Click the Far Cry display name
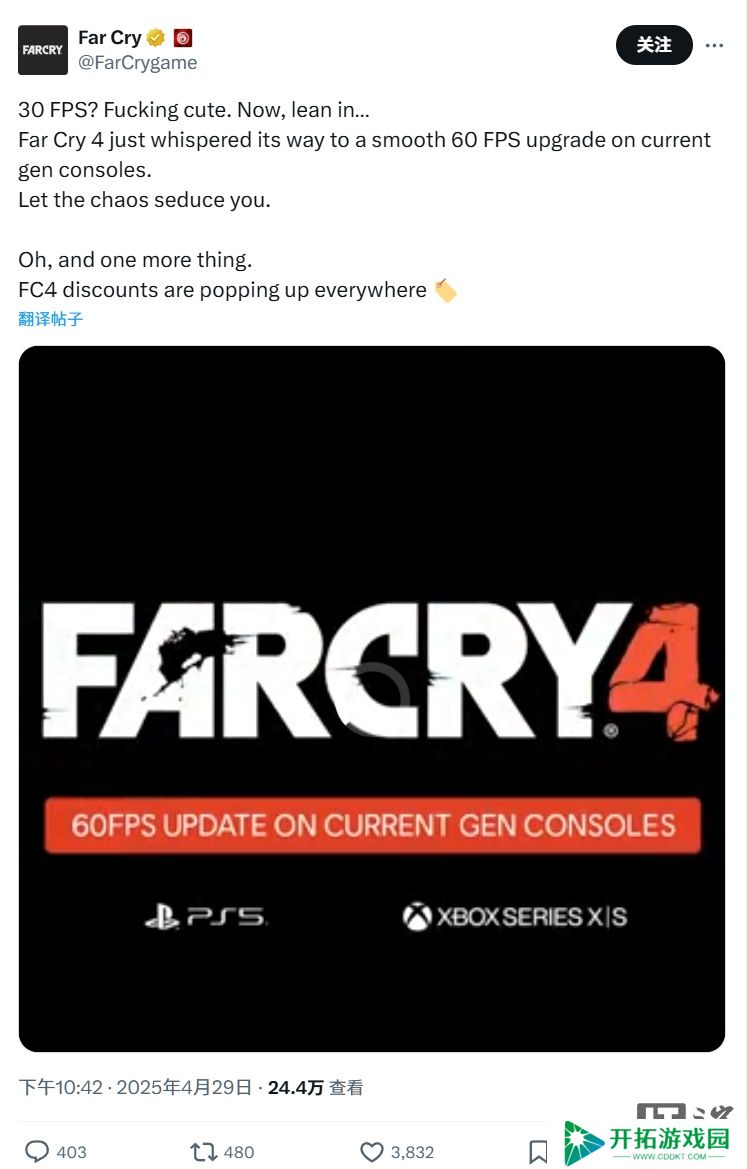747x1169 pixels. [110, 37]
